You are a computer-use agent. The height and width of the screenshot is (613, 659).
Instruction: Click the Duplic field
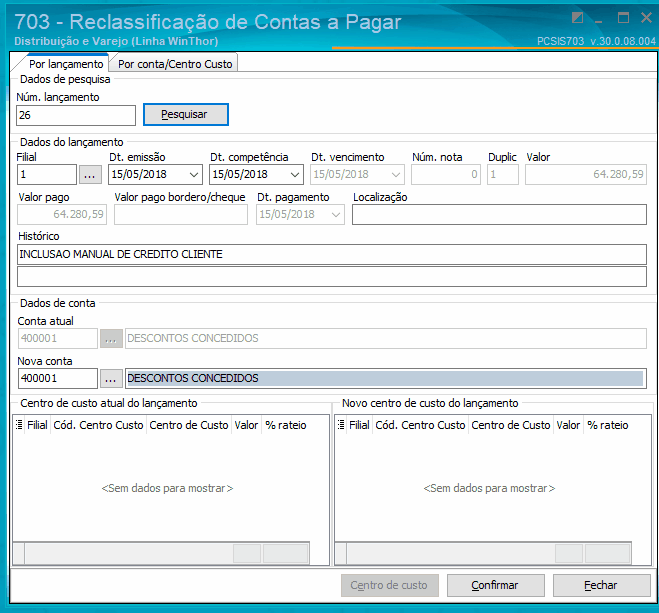click(503, 174)
